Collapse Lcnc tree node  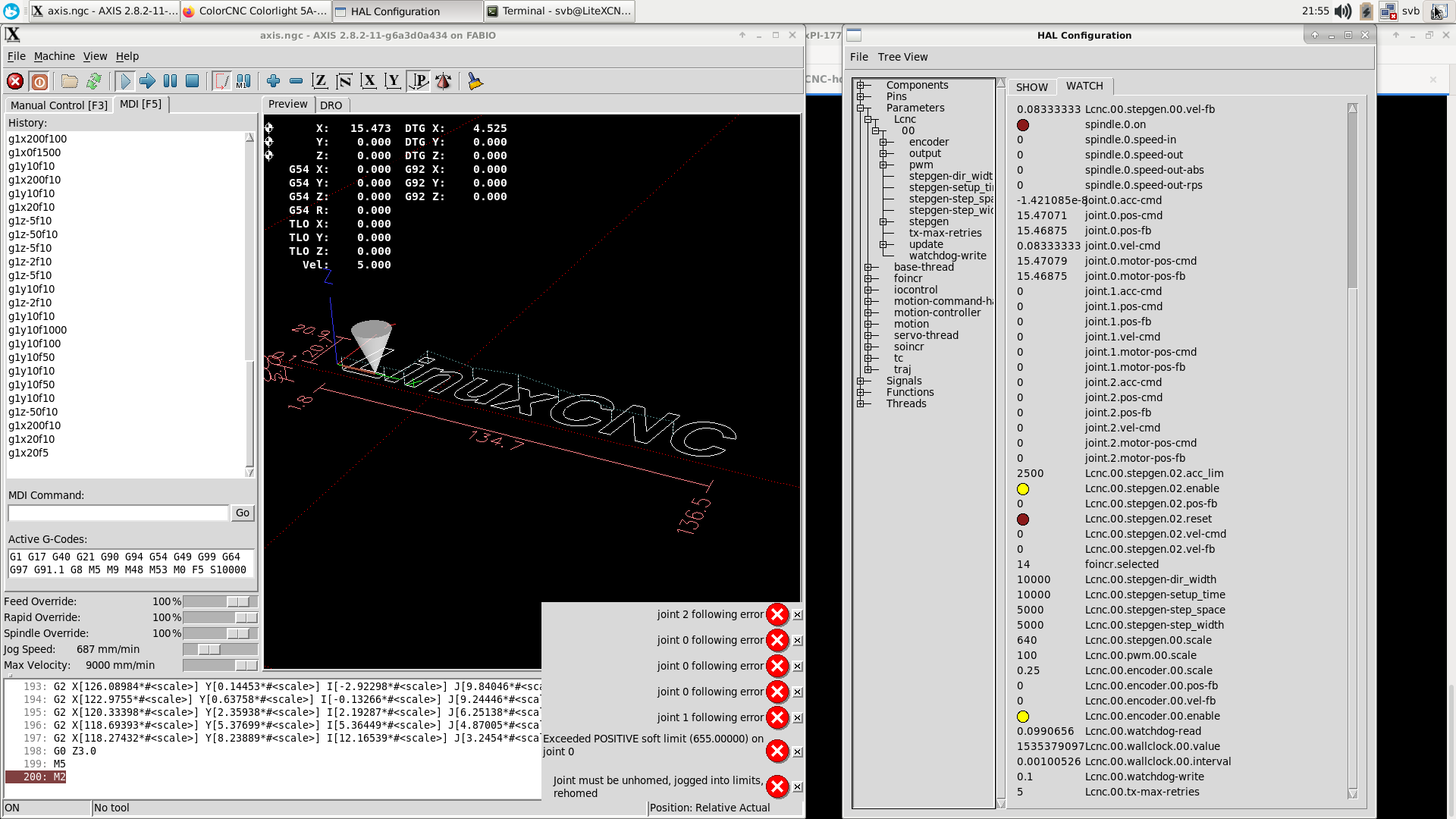[x=868, y=120]
